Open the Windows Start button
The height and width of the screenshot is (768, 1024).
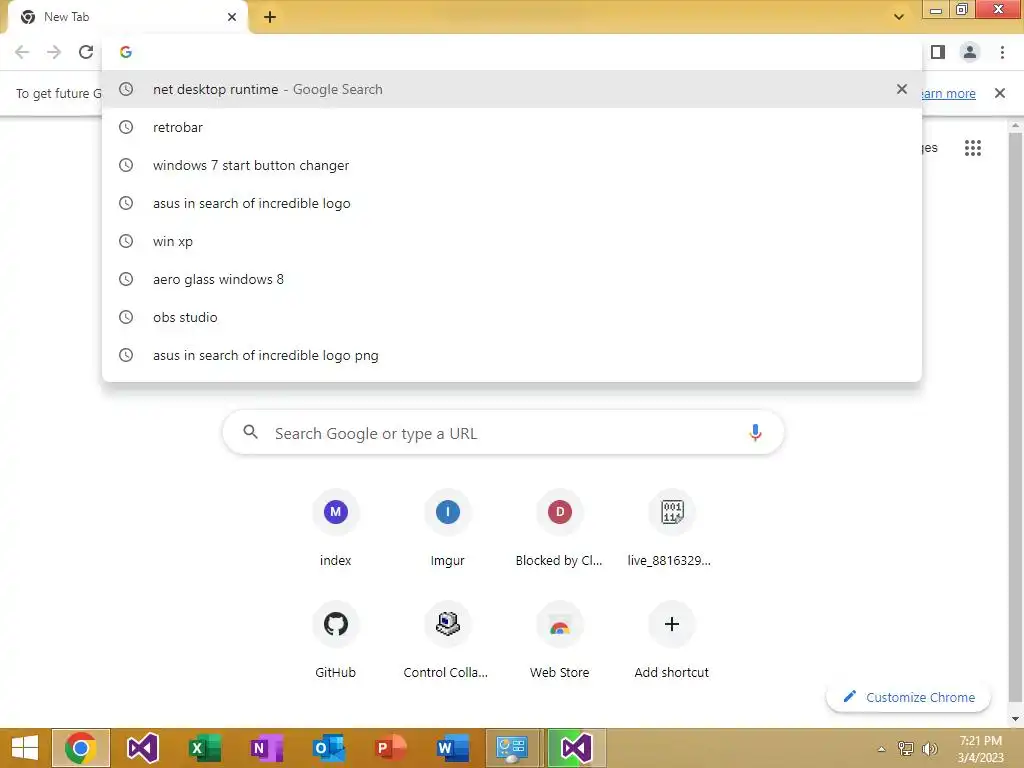(x=25, y=748)
